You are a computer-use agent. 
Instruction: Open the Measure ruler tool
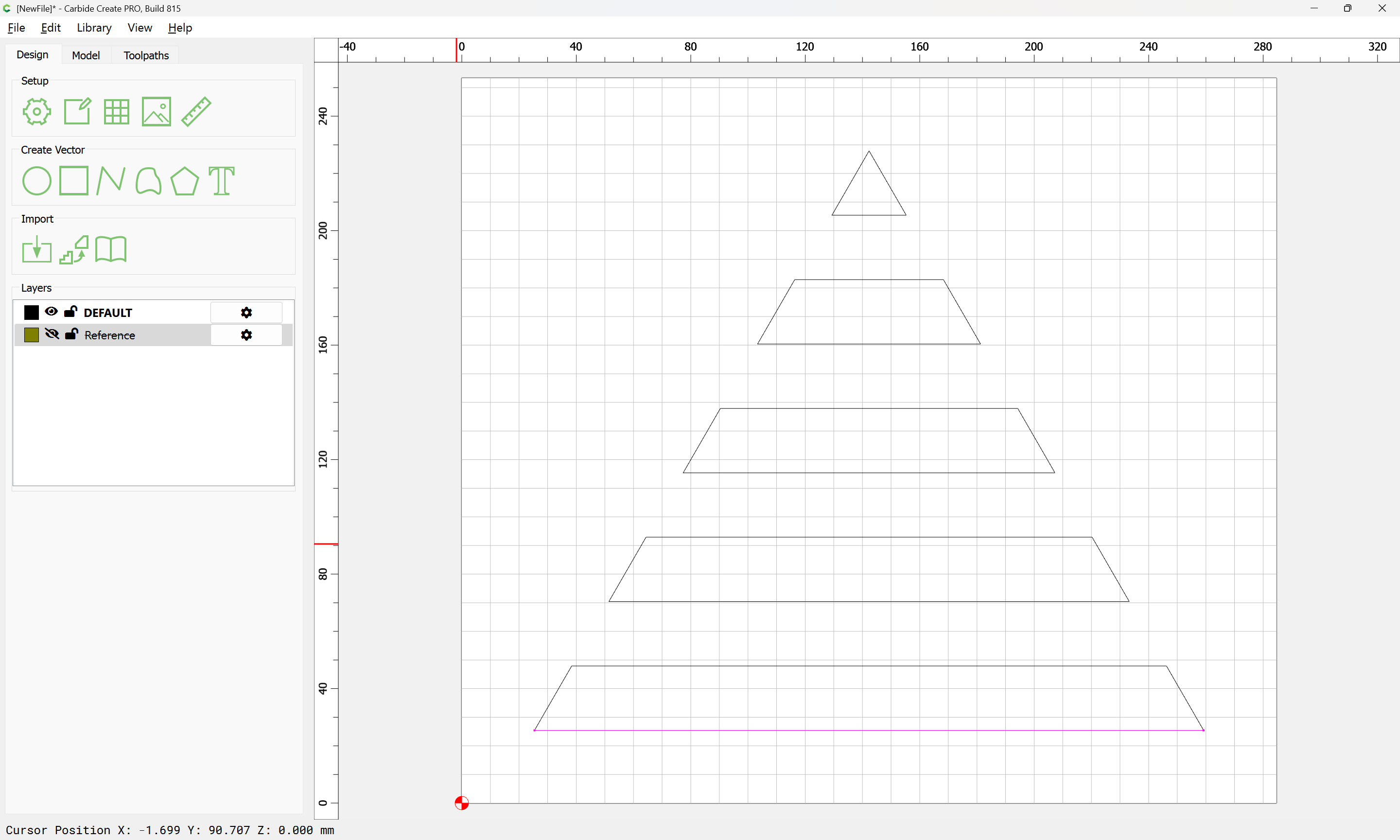click(x=196, y=111)
